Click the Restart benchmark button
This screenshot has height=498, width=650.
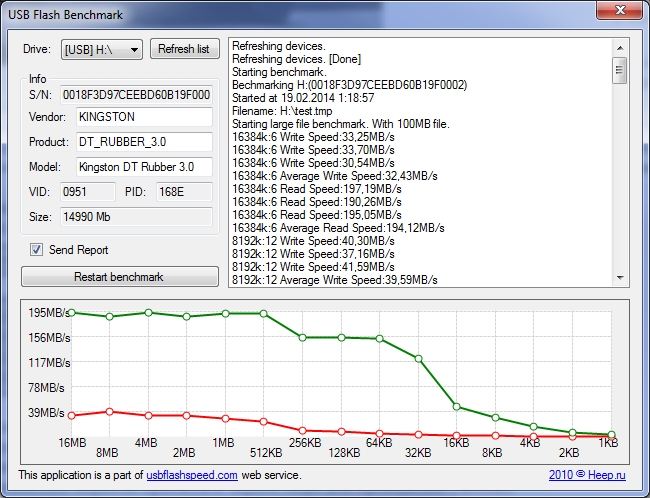[x=120, y=277]
